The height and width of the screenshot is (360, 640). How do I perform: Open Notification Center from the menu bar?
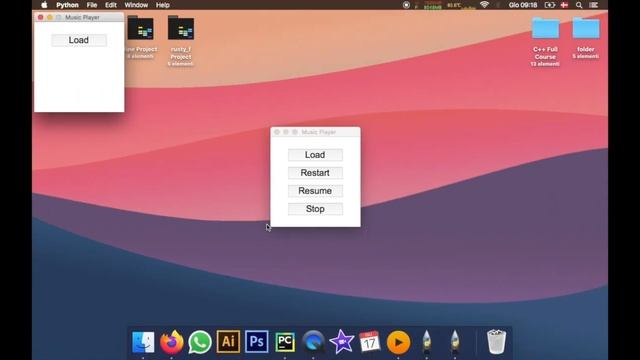(x=594, y=5)
